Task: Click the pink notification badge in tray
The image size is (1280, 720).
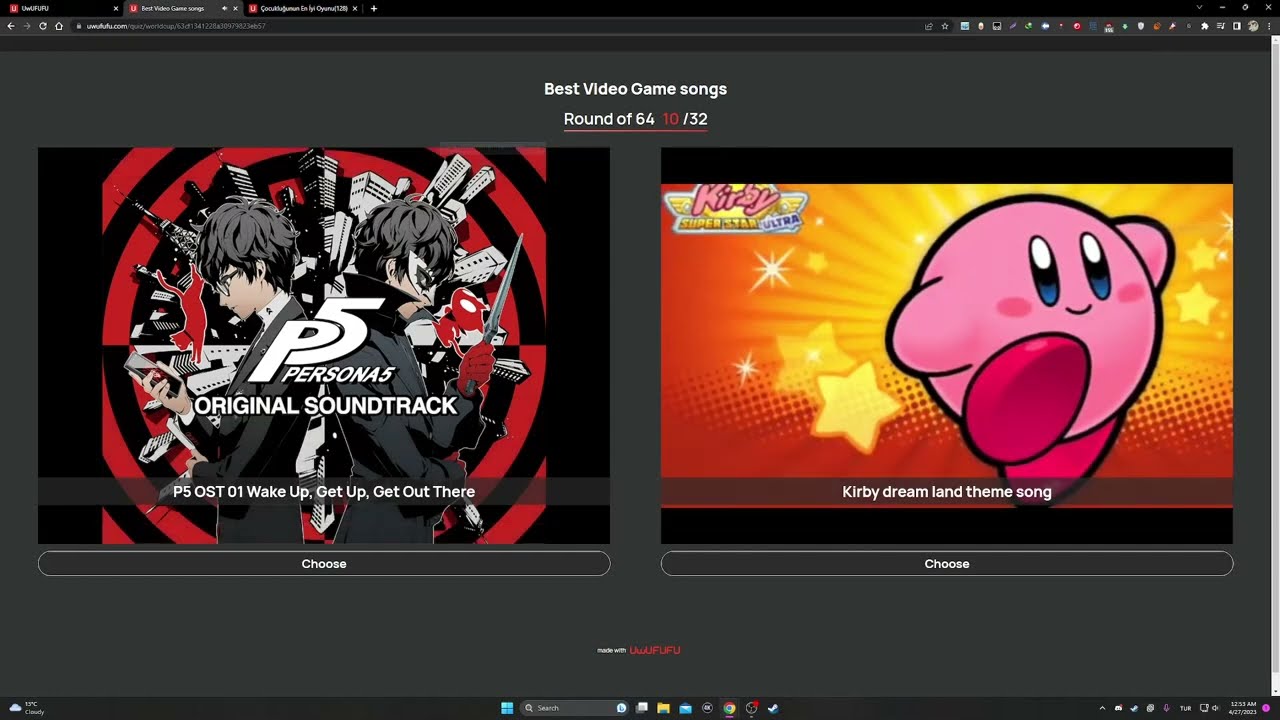Action: (x=1266, y=708)
